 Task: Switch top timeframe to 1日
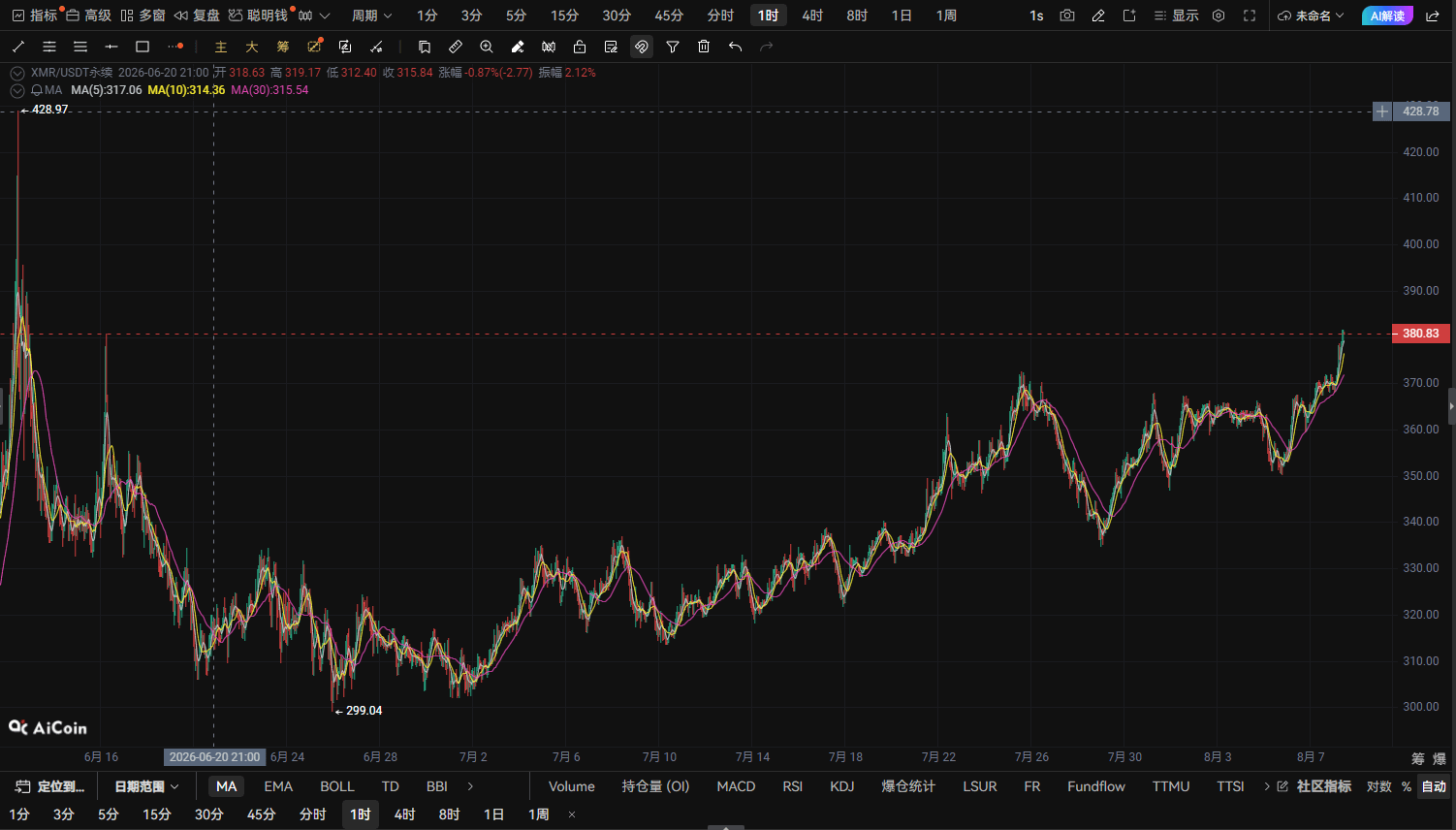pyautogui.click(x=902, y=16)
